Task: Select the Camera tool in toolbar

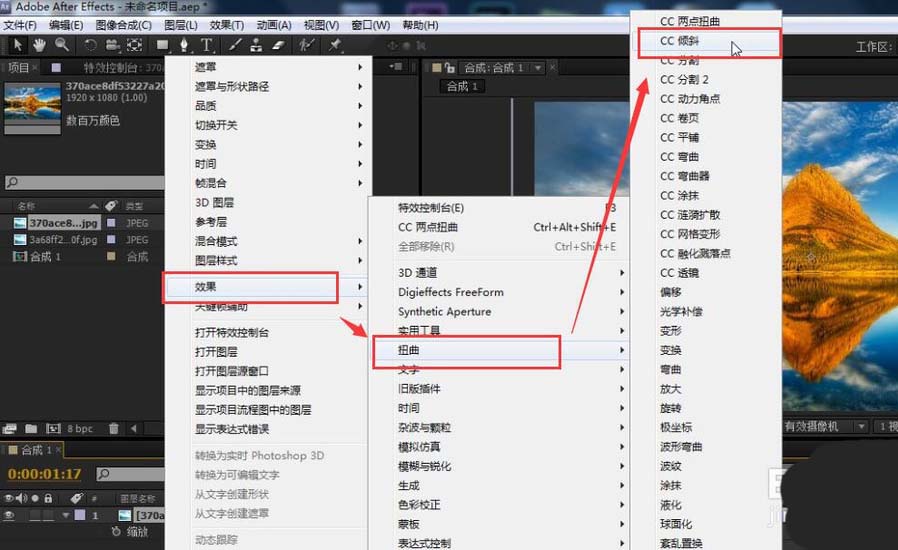Action: click(112, 45)
